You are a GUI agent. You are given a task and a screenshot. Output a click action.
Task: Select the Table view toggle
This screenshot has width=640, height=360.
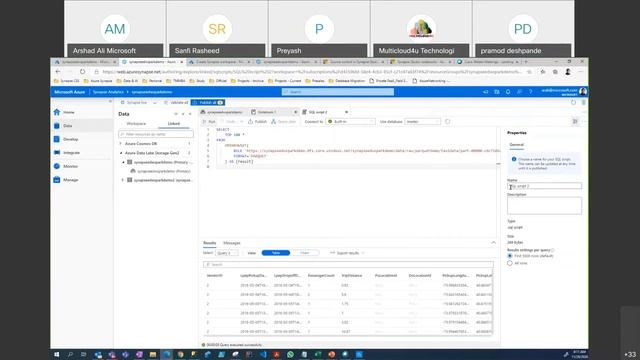coord(276,253)
